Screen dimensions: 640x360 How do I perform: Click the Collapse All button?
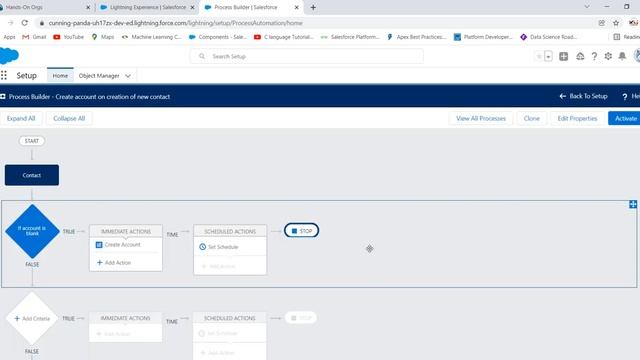pyautogui.click(x=69, y=118)
